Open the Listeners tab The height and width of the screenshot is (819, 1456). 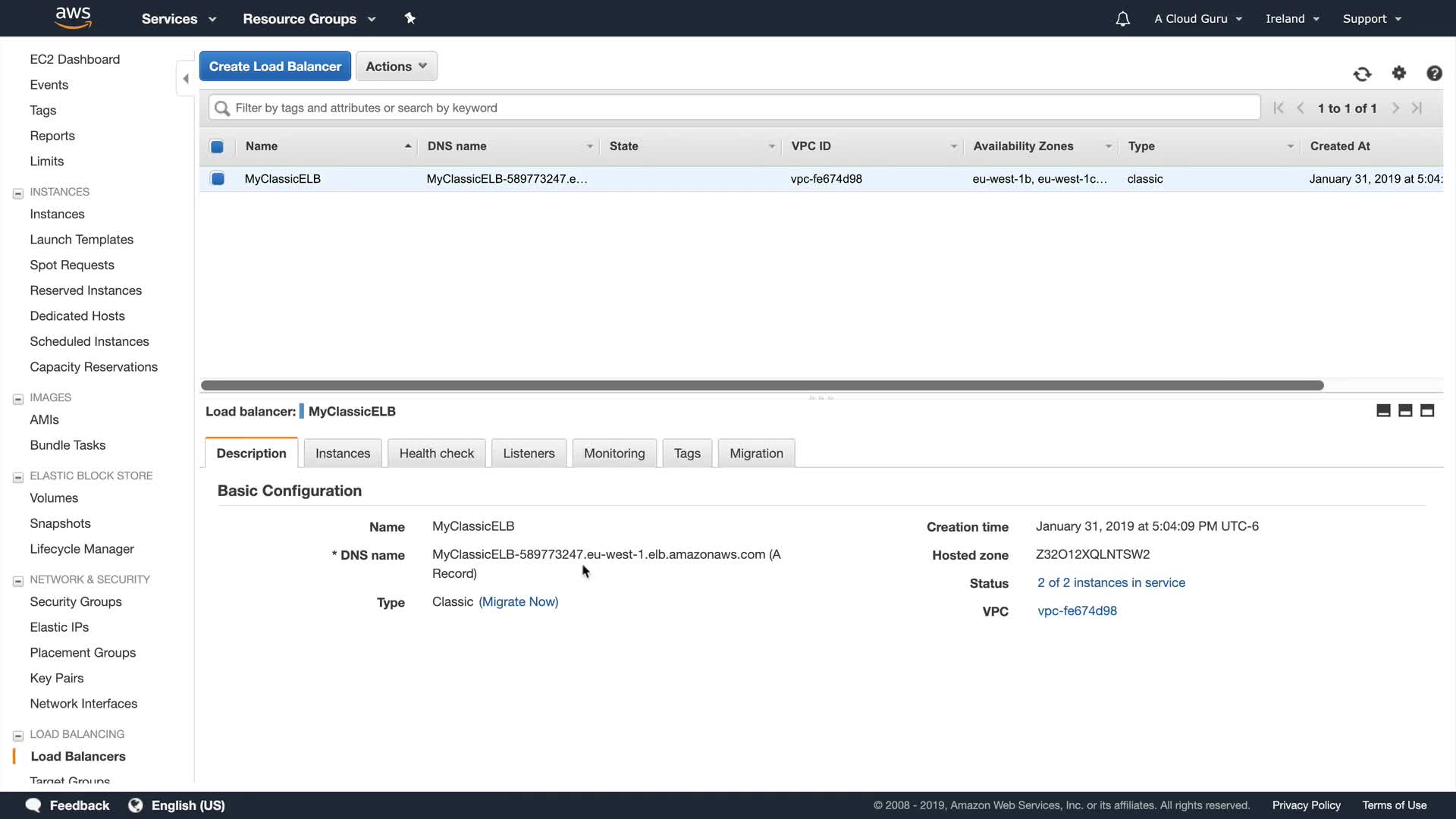[x=529, y=453]
